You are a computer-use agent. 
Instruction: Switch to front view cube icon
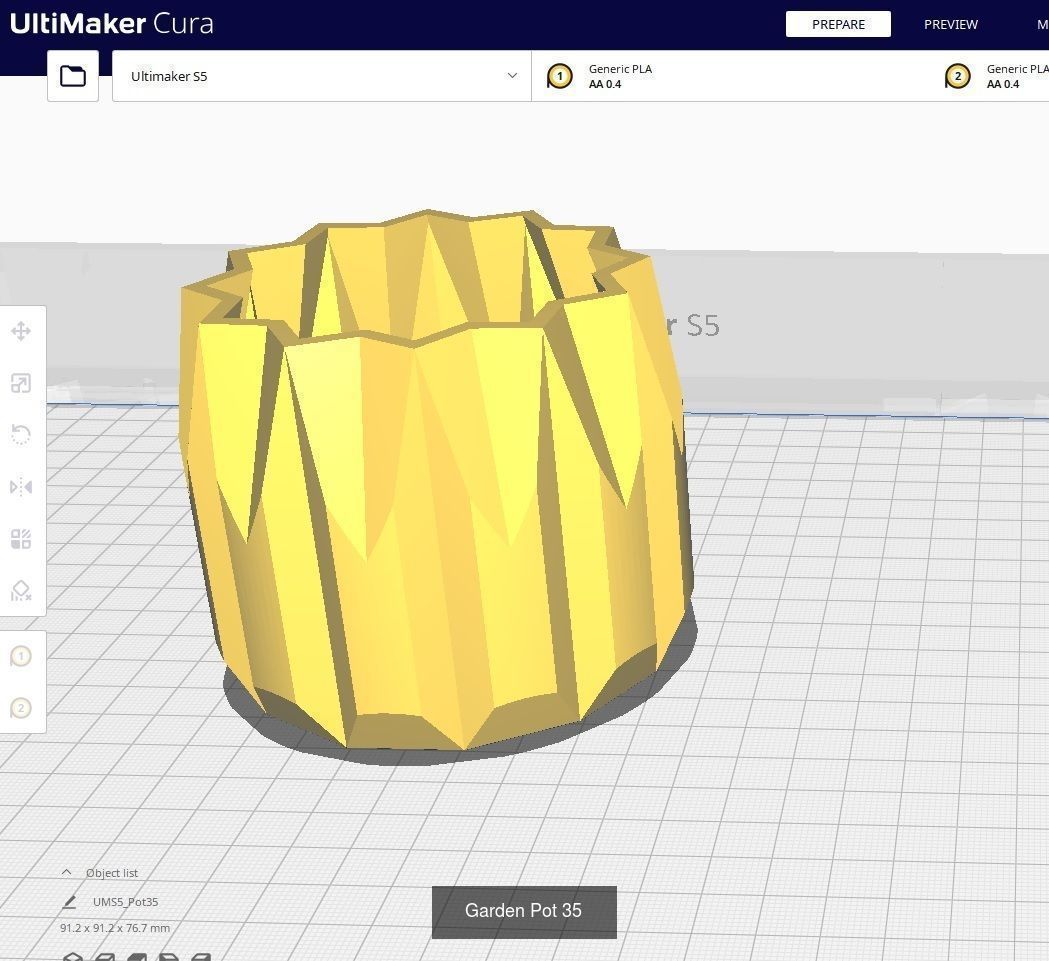click(x=105, y=956)
